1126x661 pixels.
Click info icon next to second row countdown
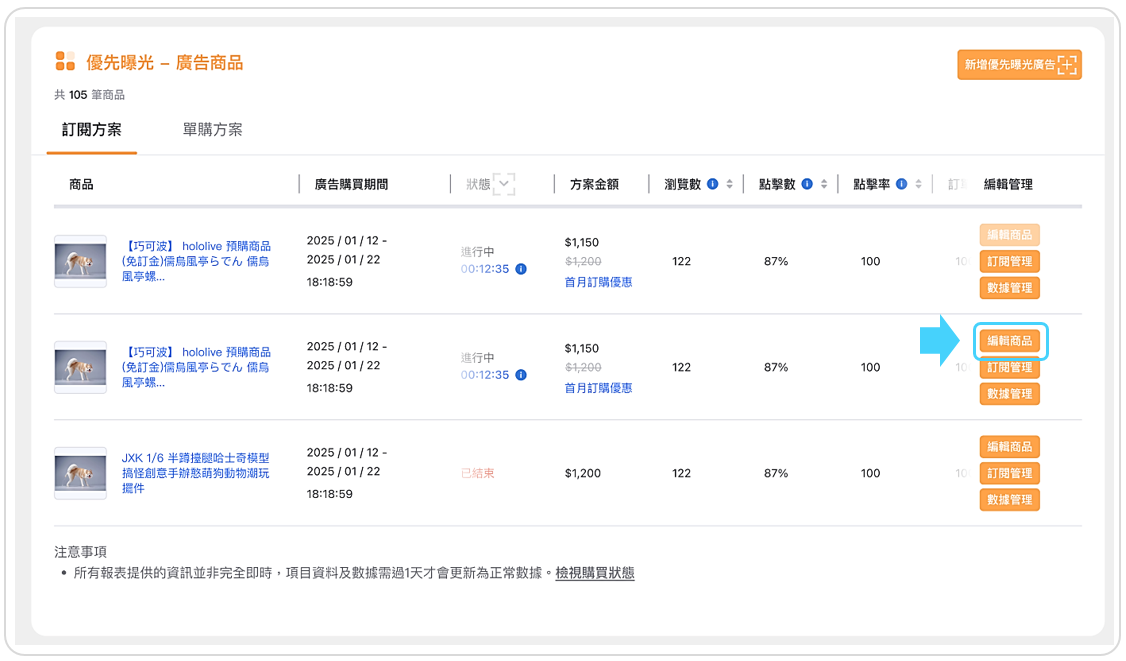pyautogui.click(x=521, y=375)
